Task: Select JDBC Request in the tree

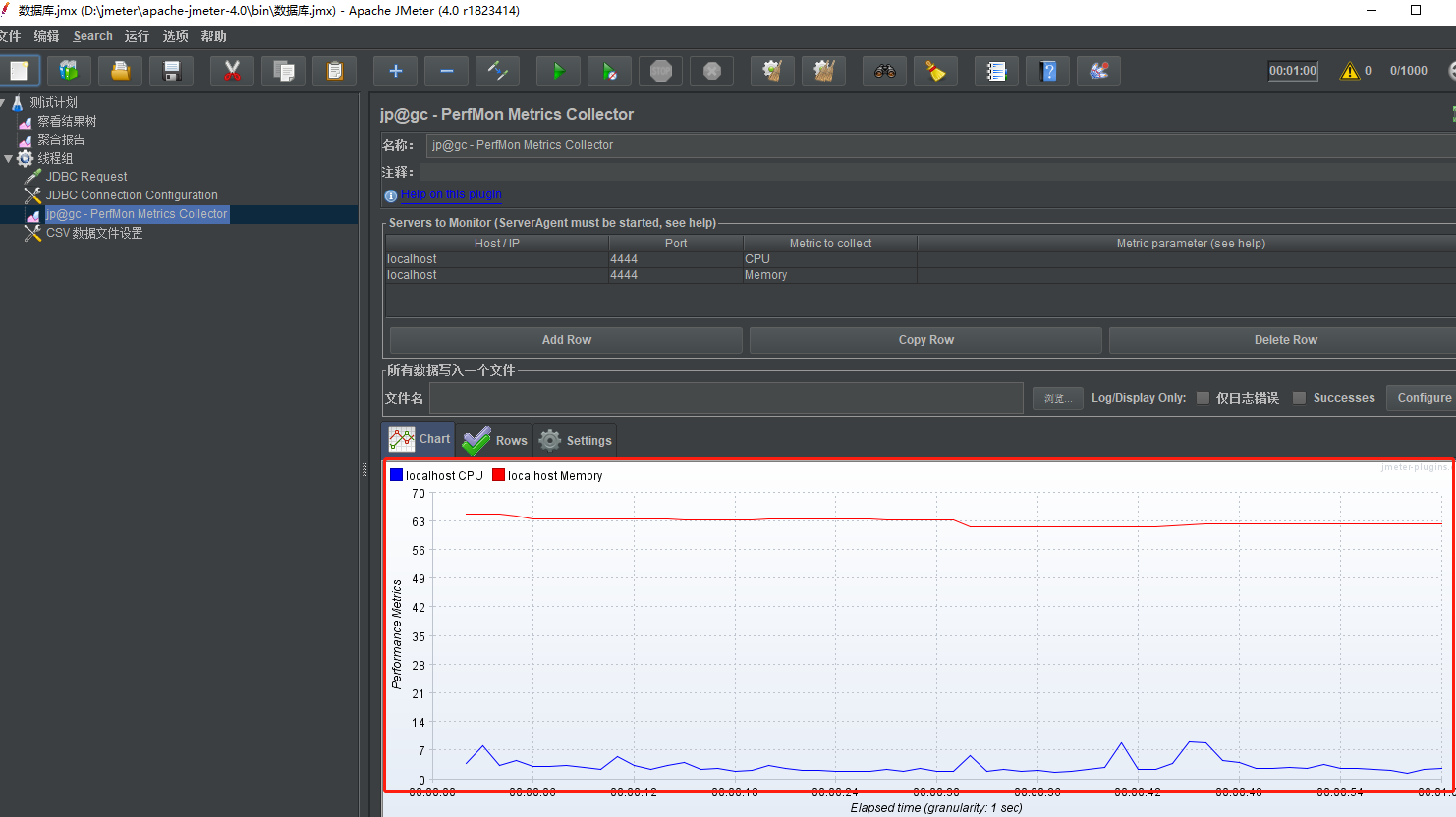Action: (x=86, y=177)
